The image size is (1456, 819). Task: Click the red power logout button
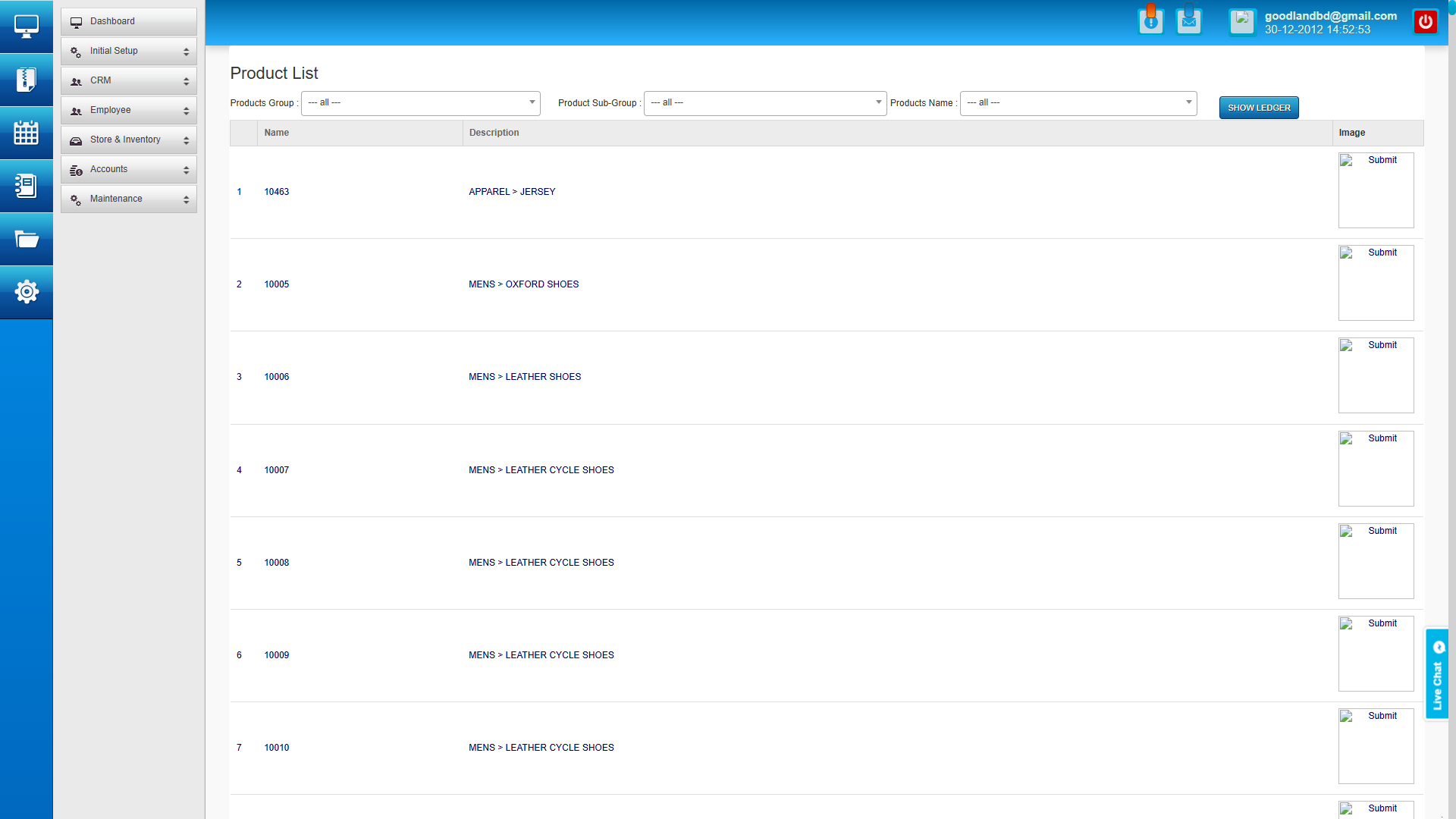(x=1426, y=21)
